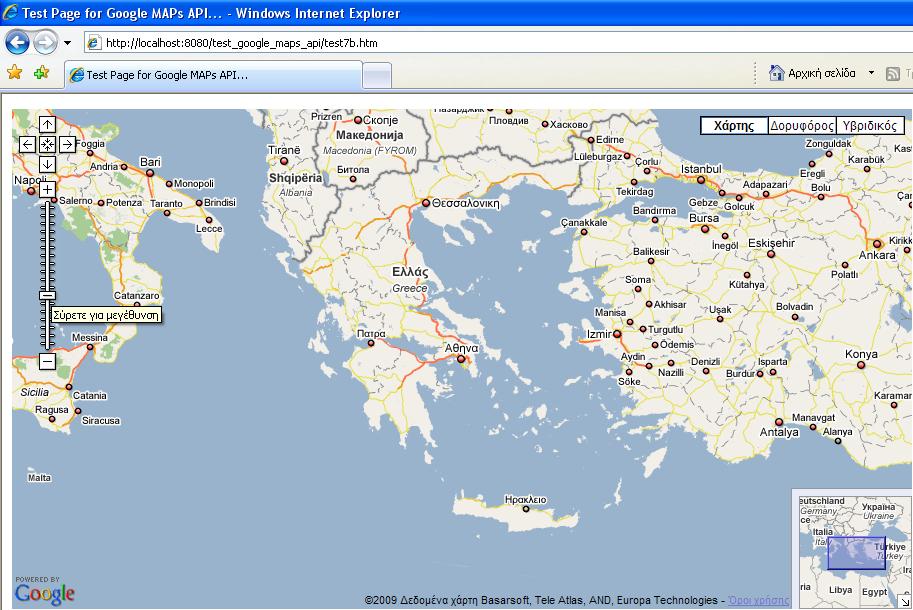Click the browser Forward button
This screenshot has height=610, width=913.
pos(45,42)
